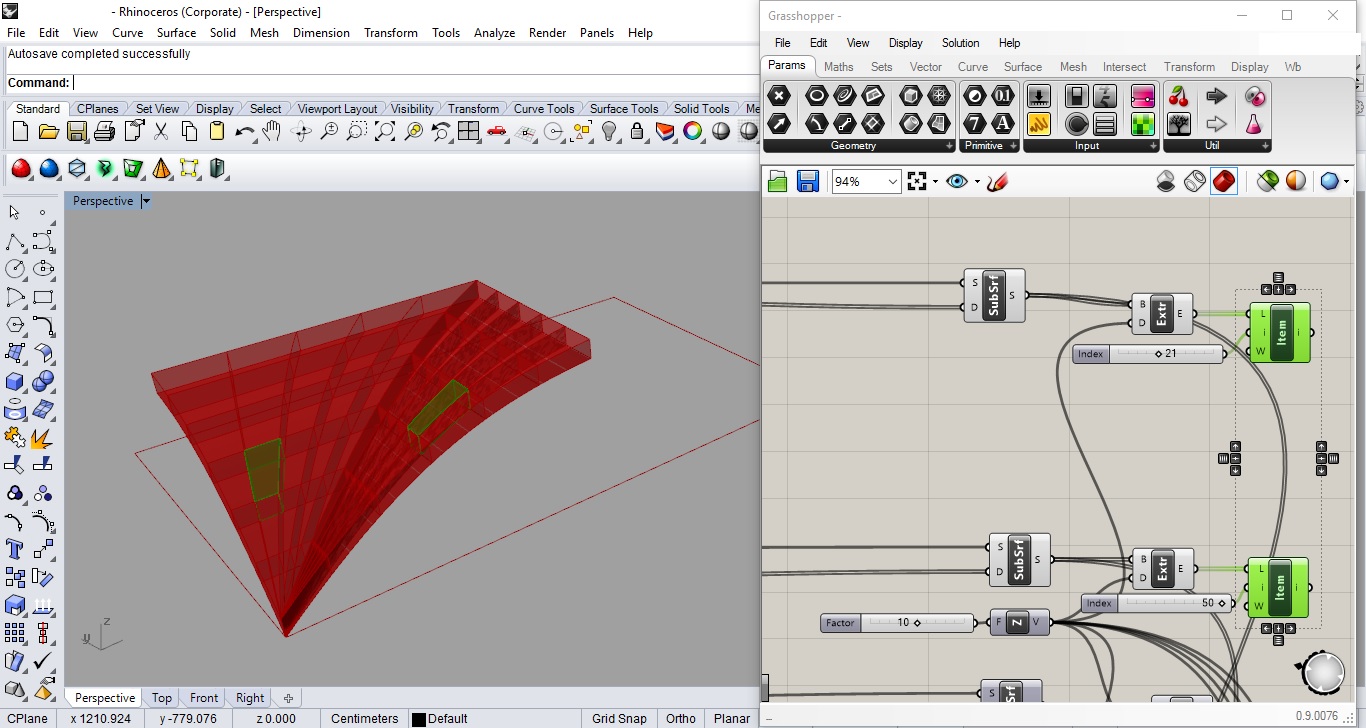The image size is (1366, 728).
Task: Switch to the Curve Tools toolbar tab
Action: (544, 108)
